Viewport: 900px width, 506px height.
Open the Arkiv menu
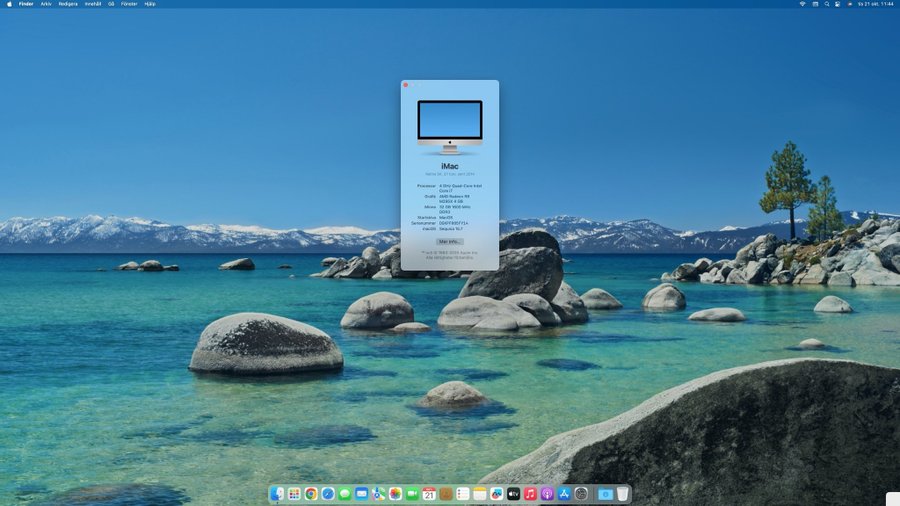click(x=46, y=4)
